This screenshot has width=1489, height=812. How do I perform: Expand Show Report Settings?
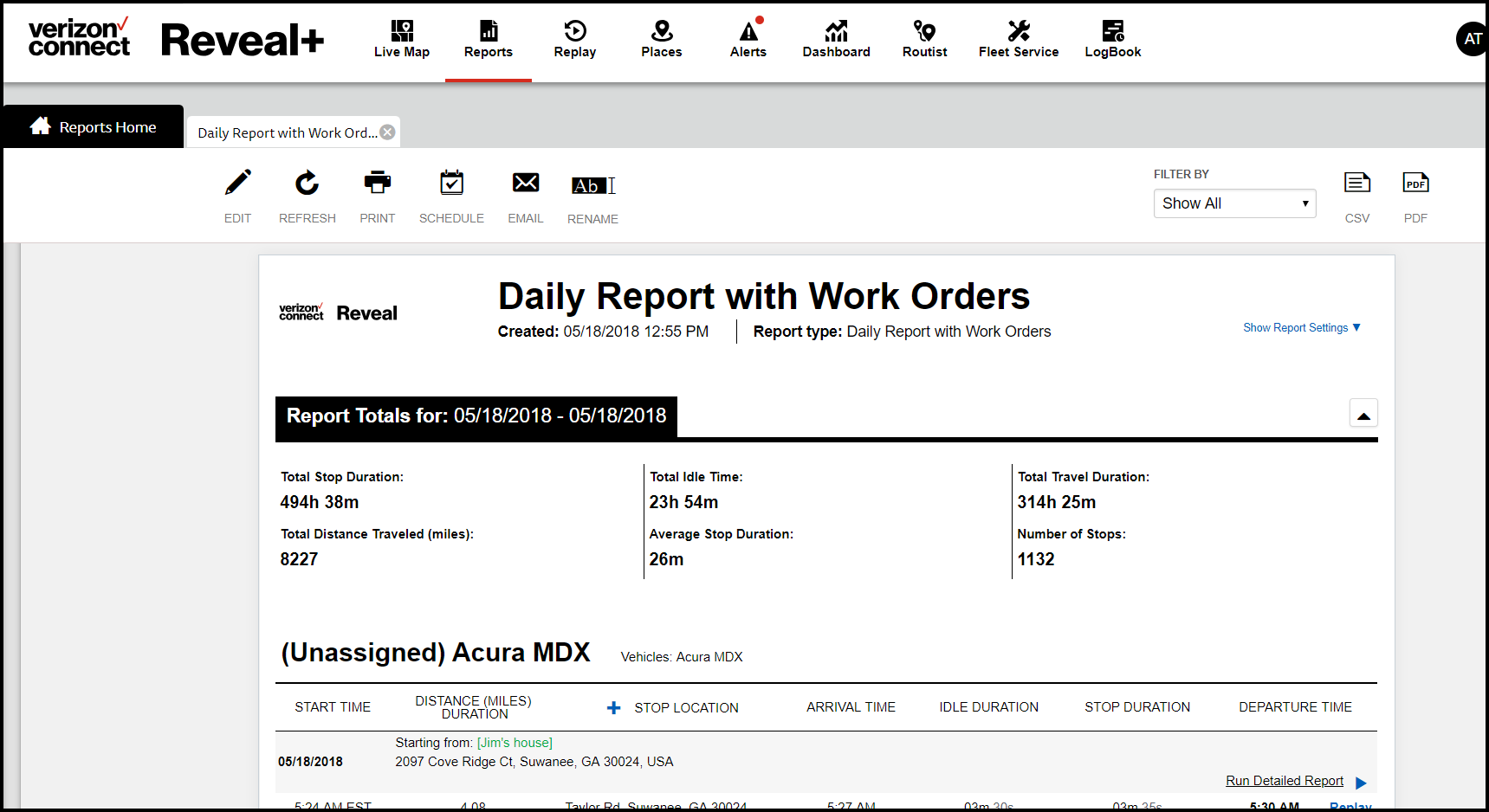pos(1302,328)
